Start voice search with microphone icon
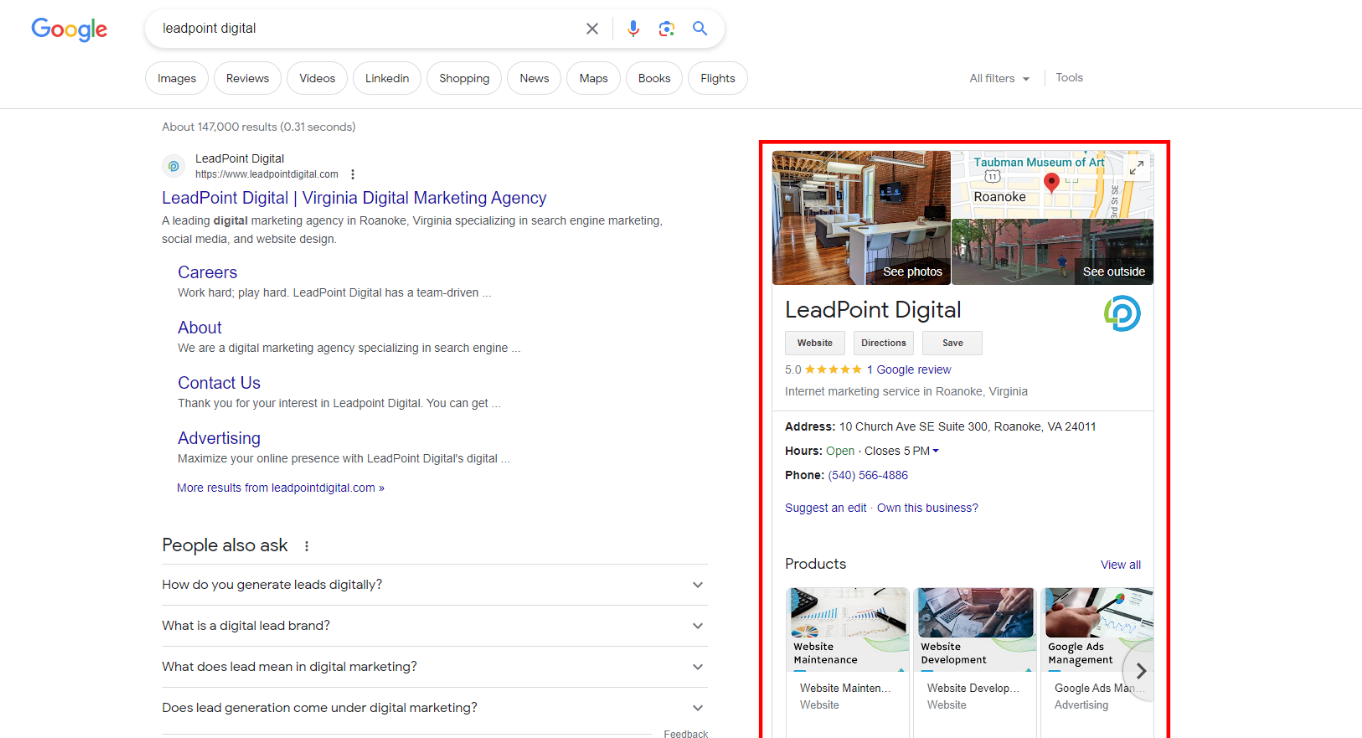 (x=633, y=29)
